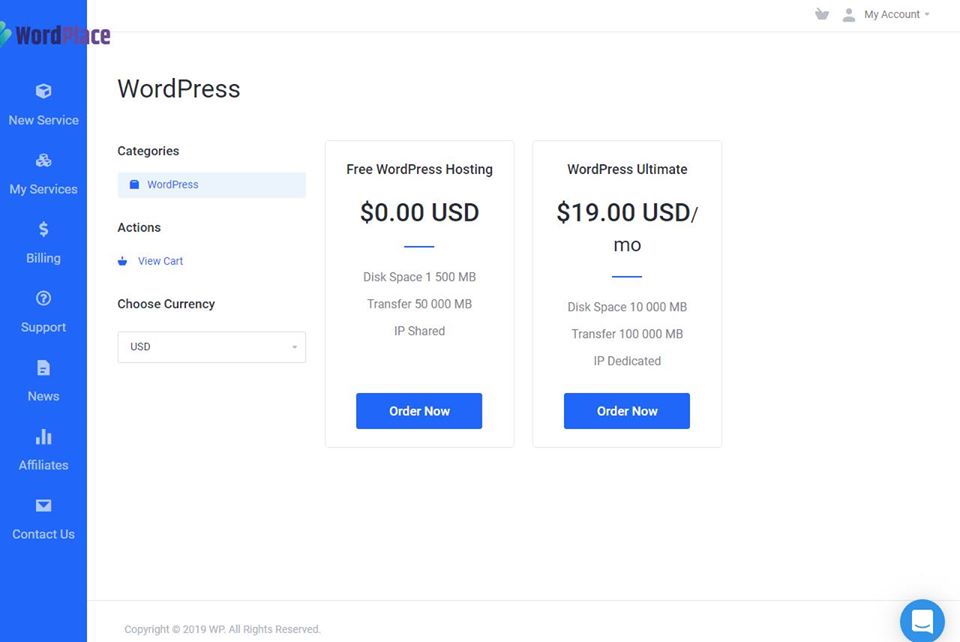Order the Free WordPress Hosting plan
960x642 pixels.
tap(419, 411)
